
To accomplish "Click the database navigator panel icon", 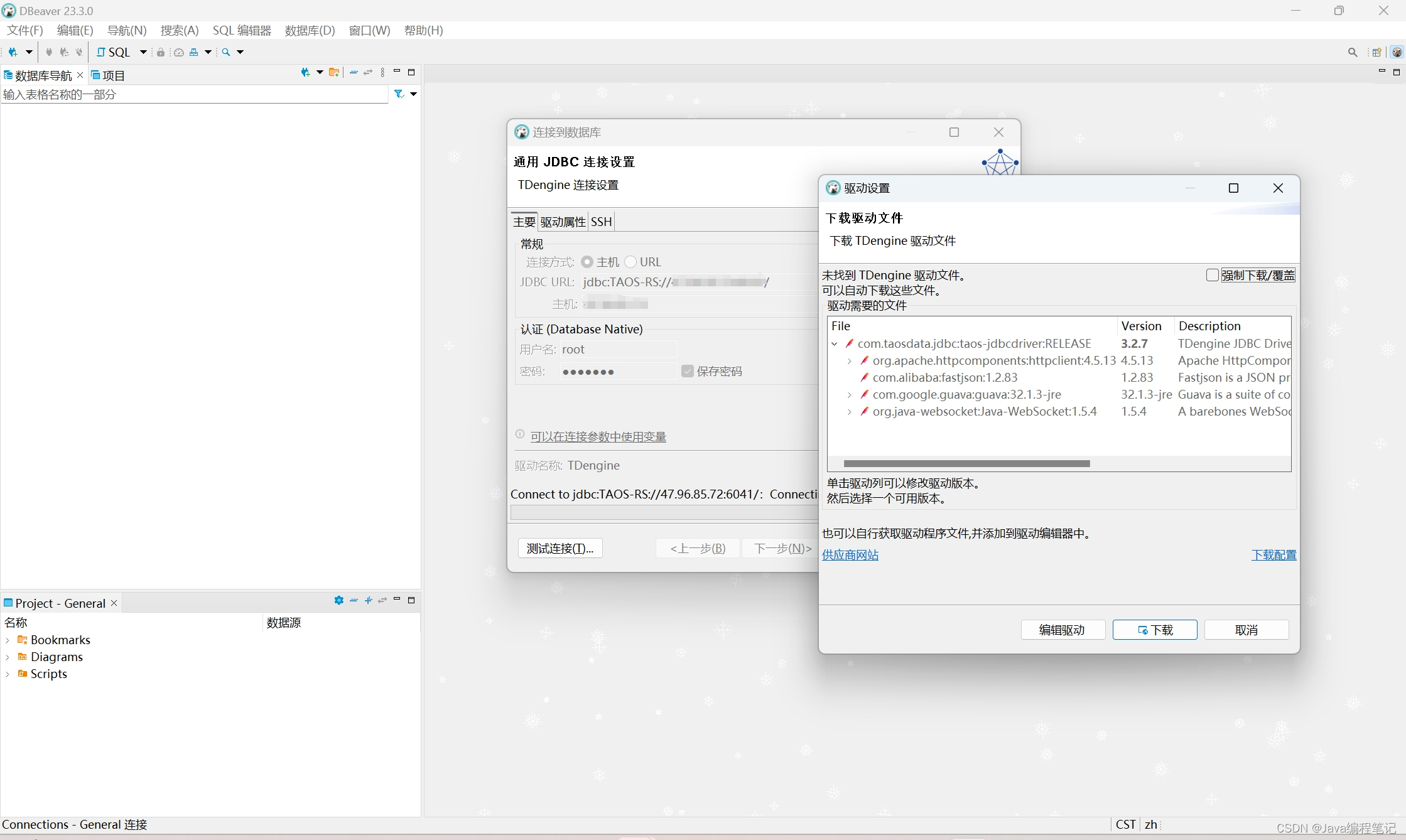I will coord(8,74).
